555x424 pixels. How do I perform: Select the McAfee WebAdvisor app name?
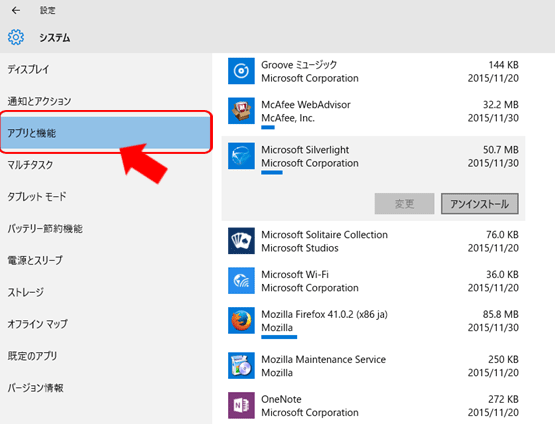click(x=306, y=105)
